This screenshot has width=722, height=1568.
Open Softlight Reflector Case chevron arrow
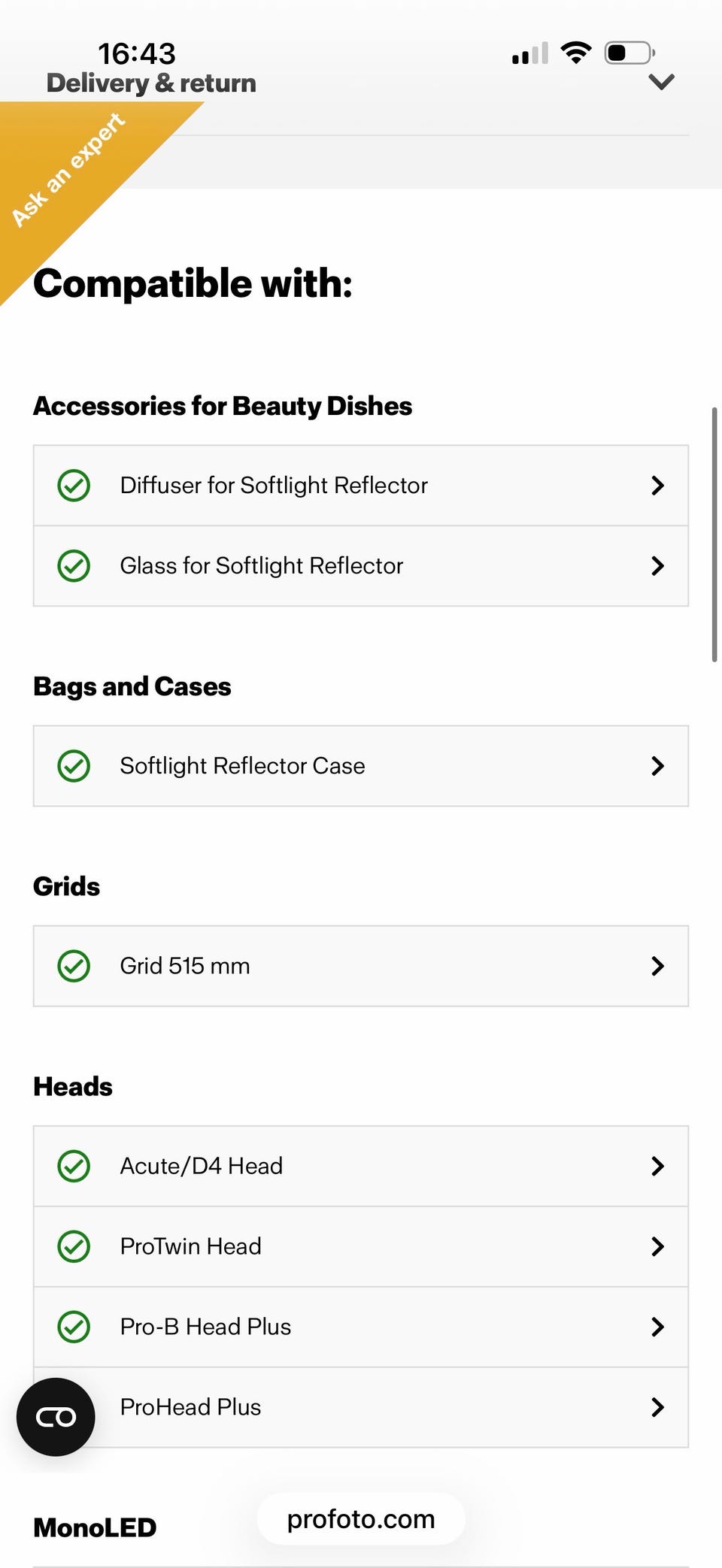pos(657,766)
